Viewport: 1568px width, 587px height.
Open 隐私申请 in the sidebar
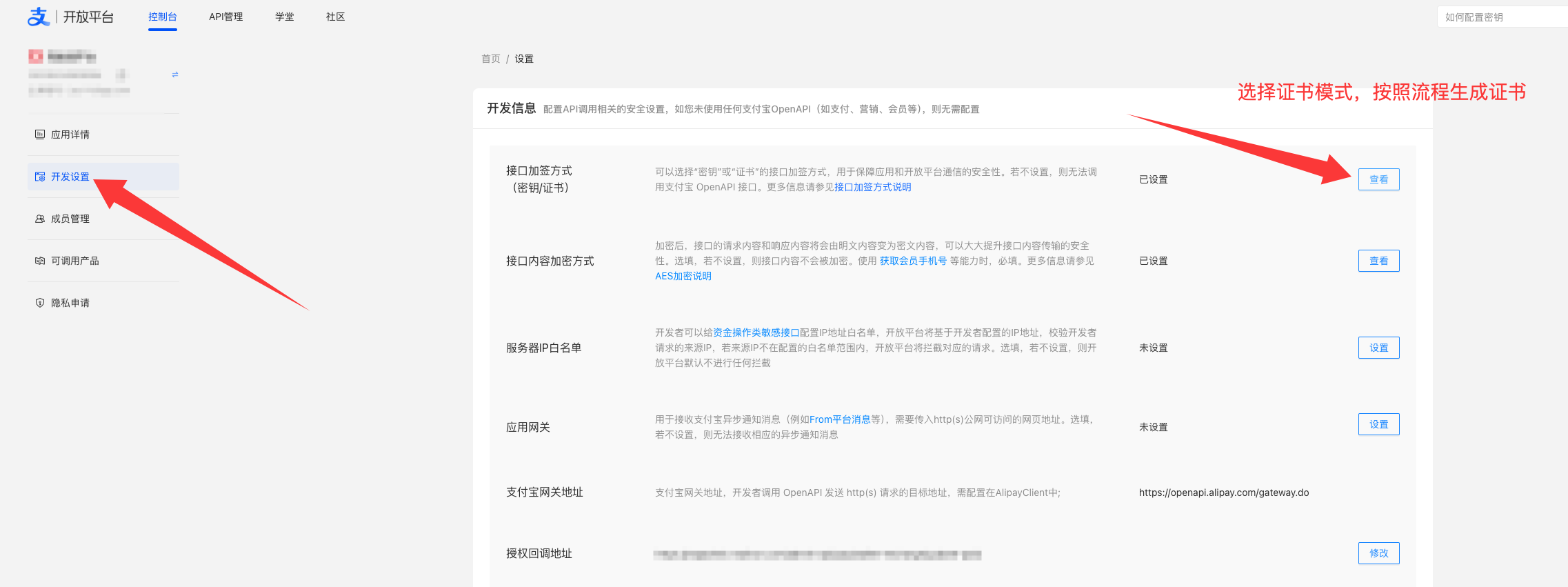click(x=103, y=303)
